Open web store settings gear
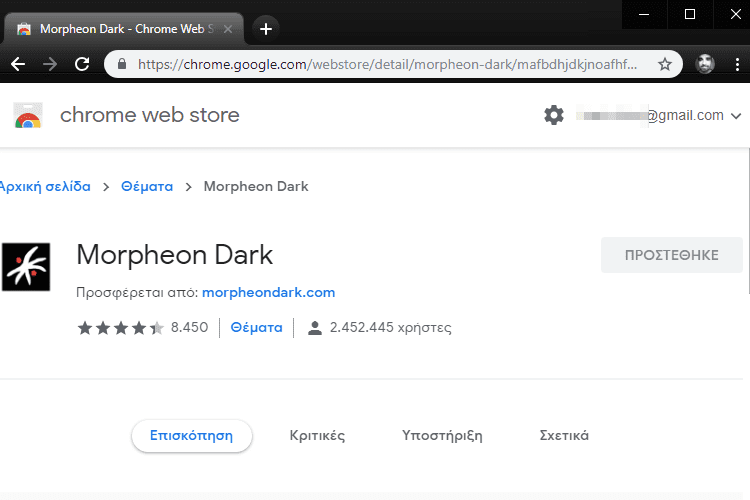Image resolution: width=750 pixels, height=500 pixels. 554,115
